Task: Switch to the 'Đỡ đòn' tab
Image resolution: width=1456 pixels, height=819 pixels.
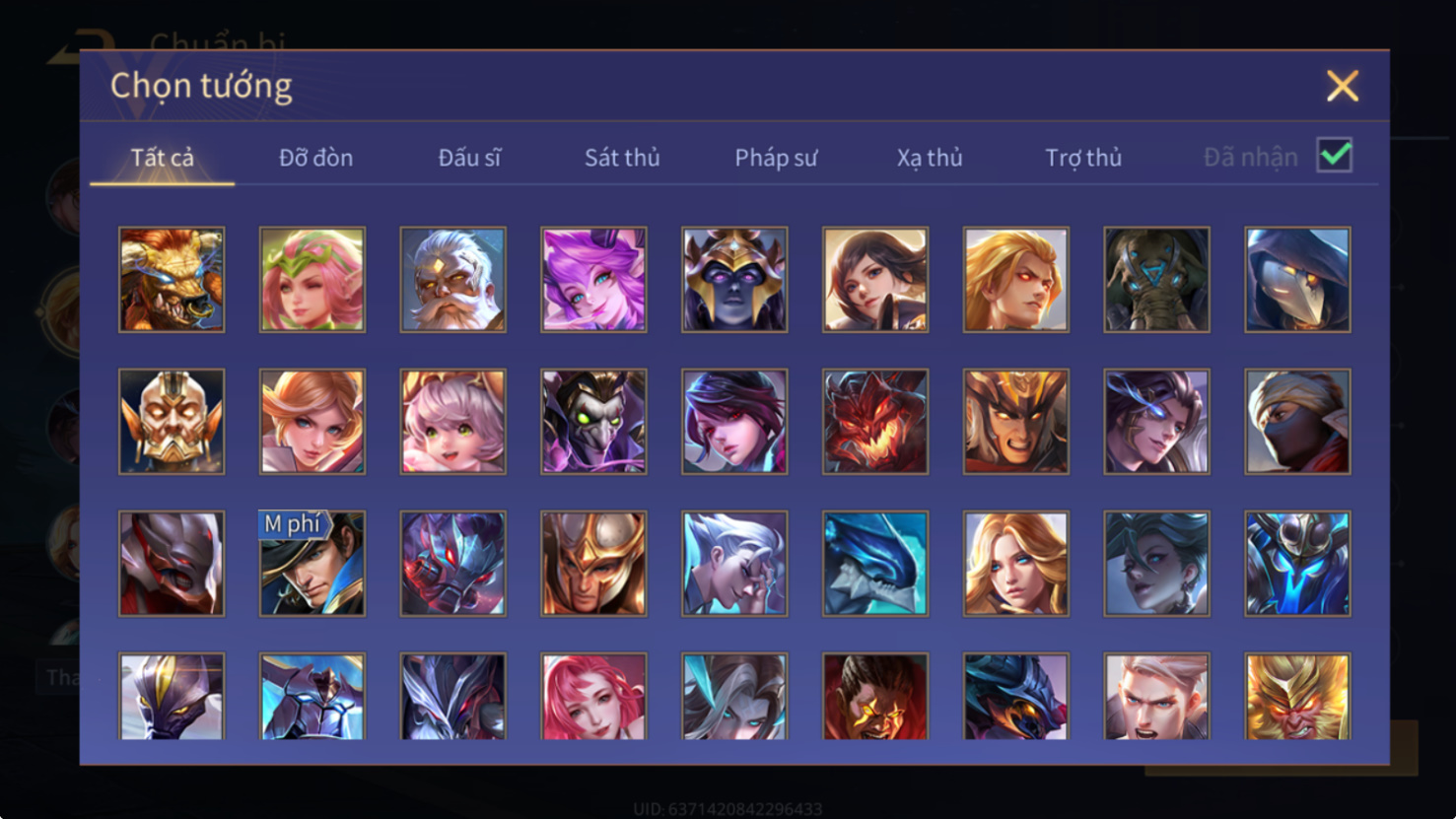Action: (x=315, y=158)
